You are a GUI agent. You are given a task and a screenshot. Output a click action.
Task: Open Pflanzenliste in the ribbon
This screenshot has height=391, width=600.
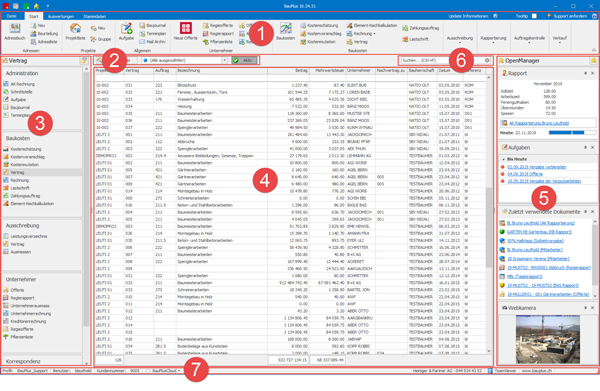point(217,42)
